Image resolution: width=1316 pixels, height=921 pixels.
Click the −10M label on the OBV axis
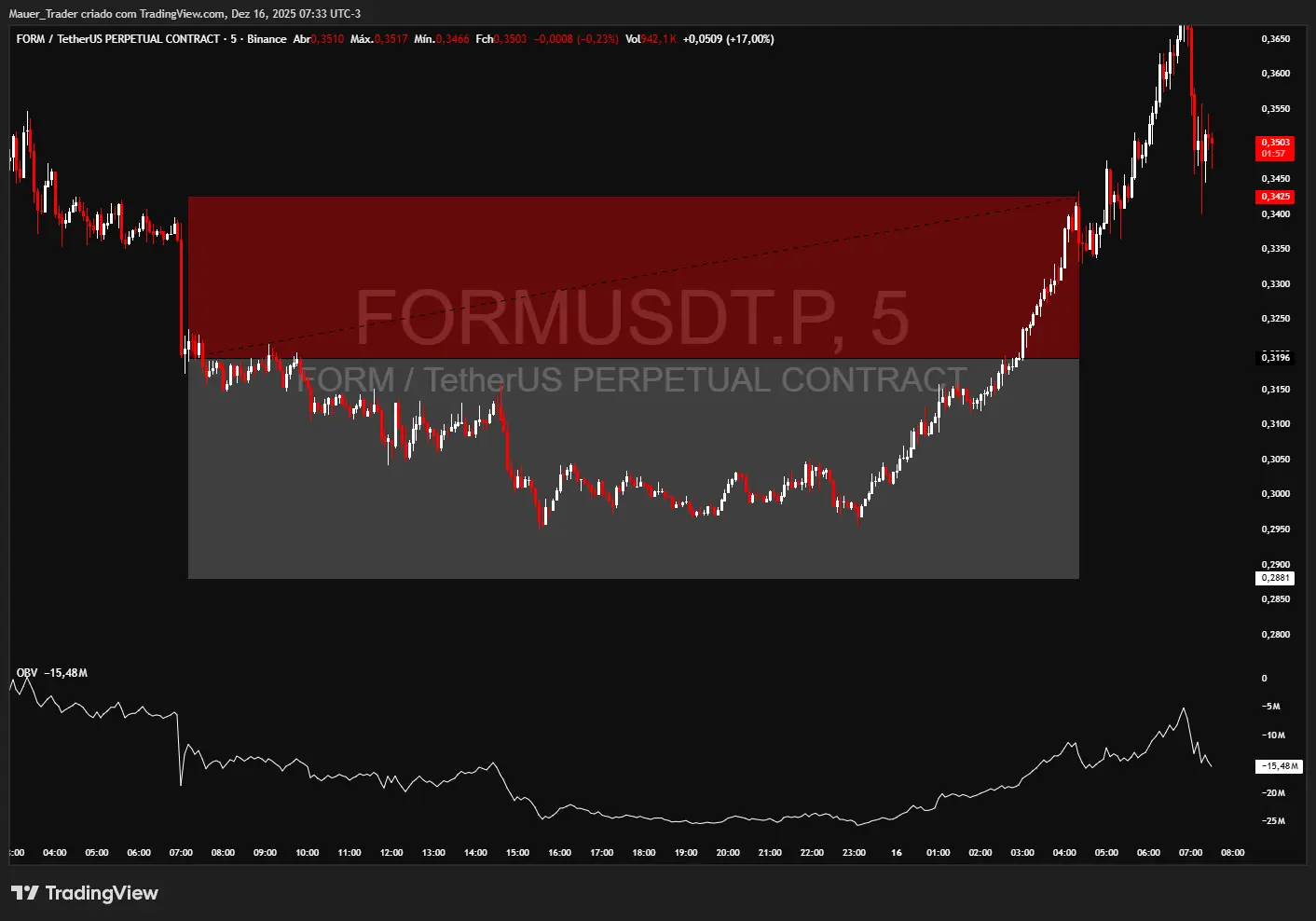1273,735
